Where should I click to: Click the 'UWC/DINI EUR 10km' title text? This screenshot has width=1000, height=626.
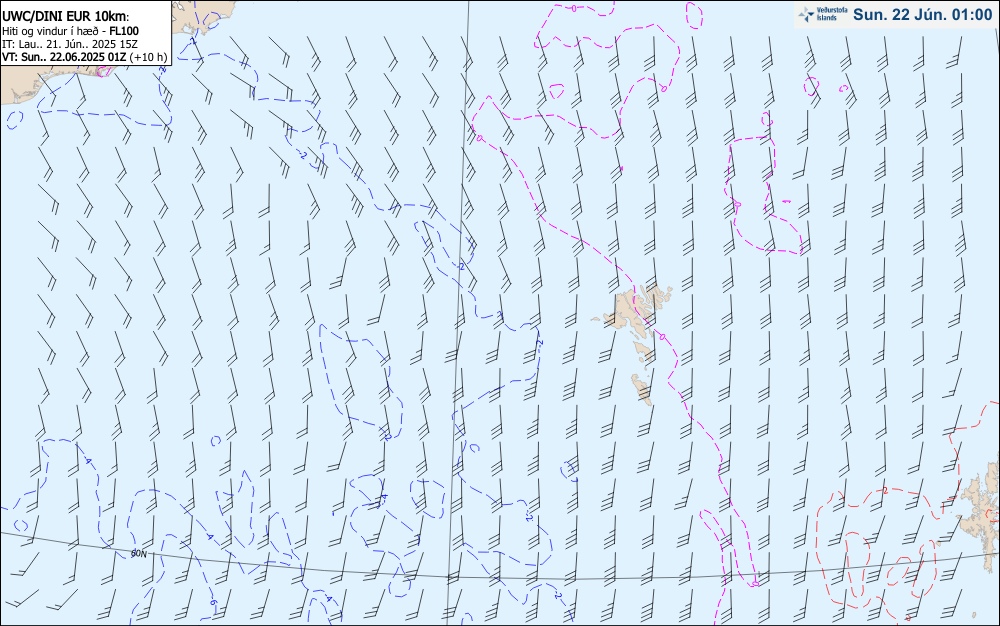[65, 17]
